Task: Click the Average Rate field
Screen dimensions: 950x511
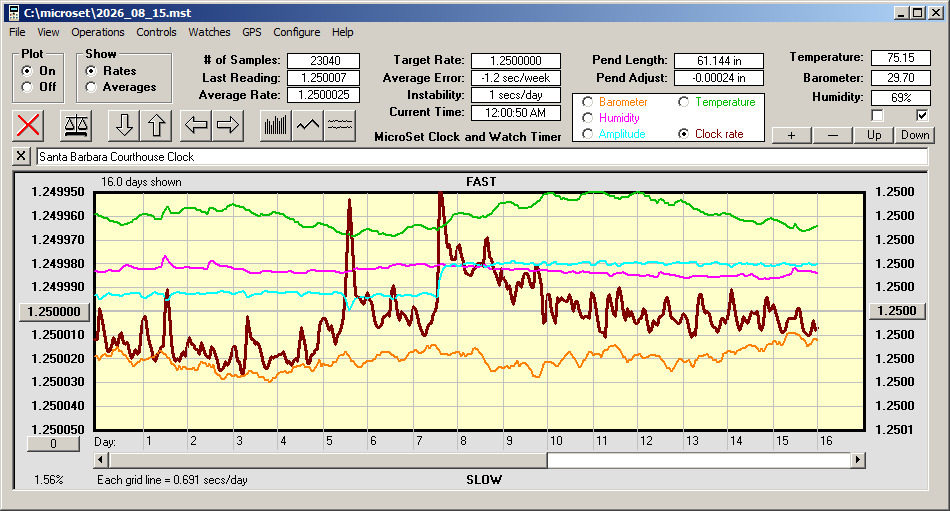Action: 324,95
